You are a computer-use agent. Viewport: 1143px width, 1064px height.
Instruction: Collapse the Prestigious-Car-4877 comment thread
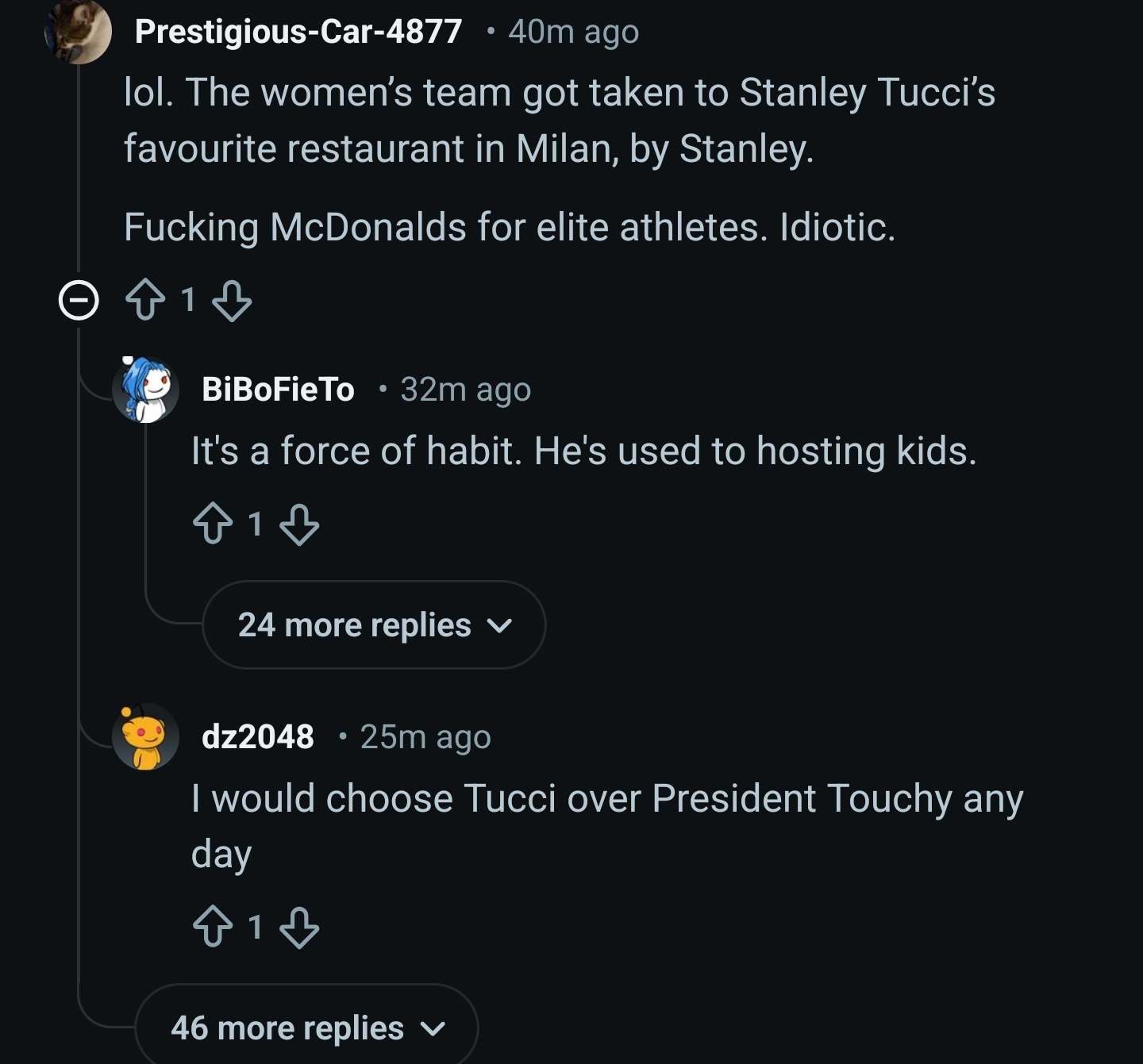79,301
